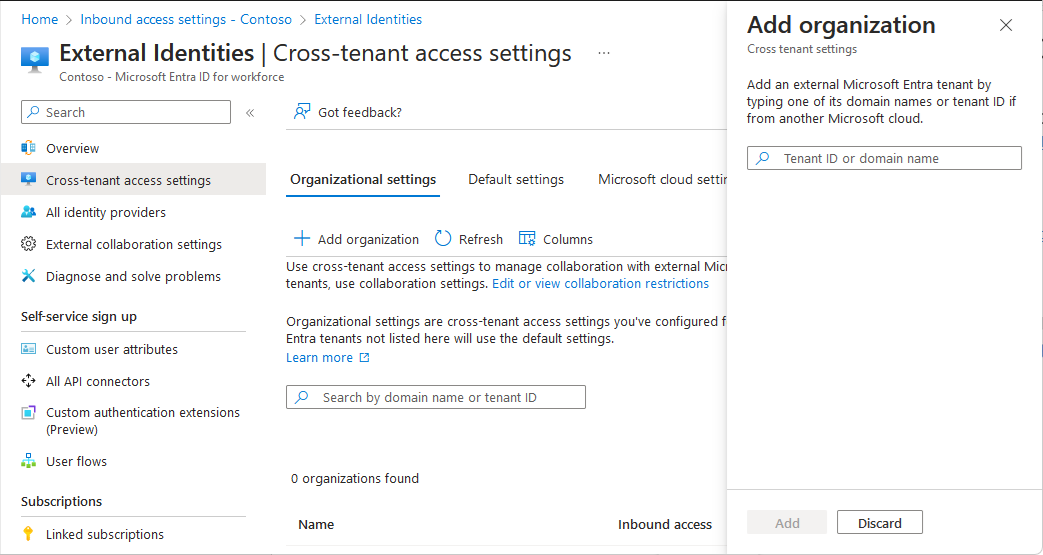Open User flows icon
Screen dimensions: 1043x555
coord(28,462)
